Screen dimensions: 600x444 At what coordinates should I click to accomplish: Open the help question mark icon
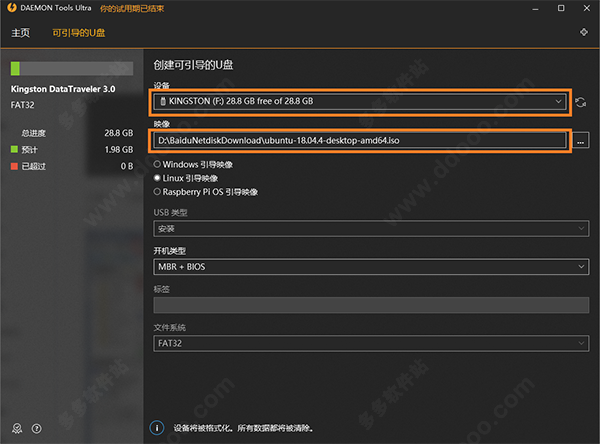click(x=37, y=428)
